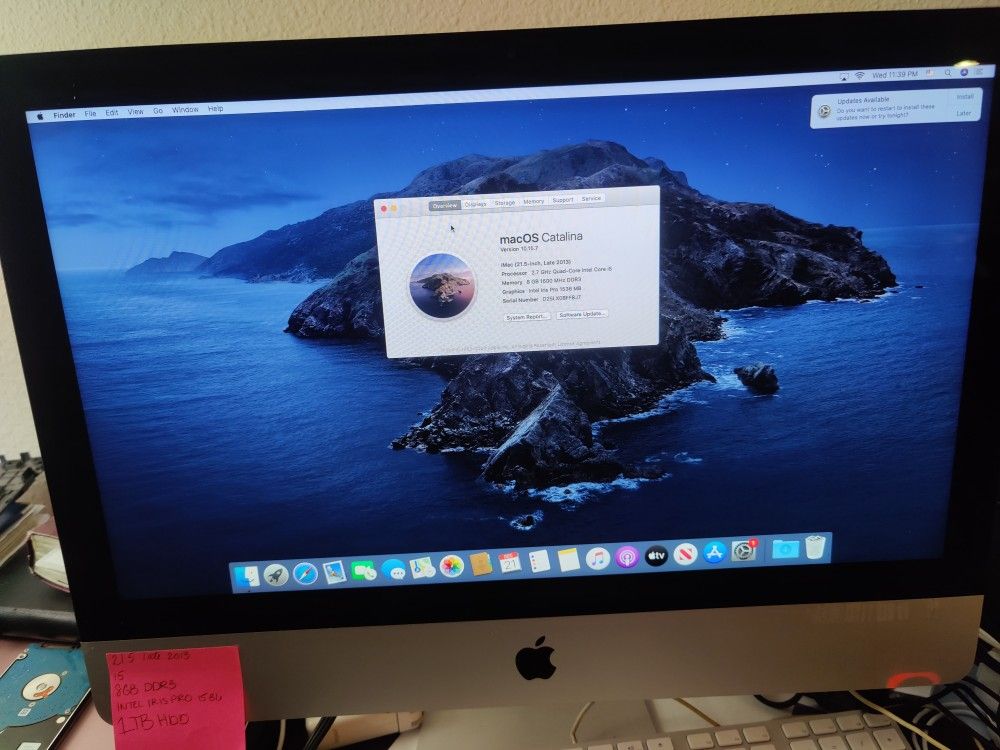
Task: Open Podcasts from the dock
Action: point(627,557)
